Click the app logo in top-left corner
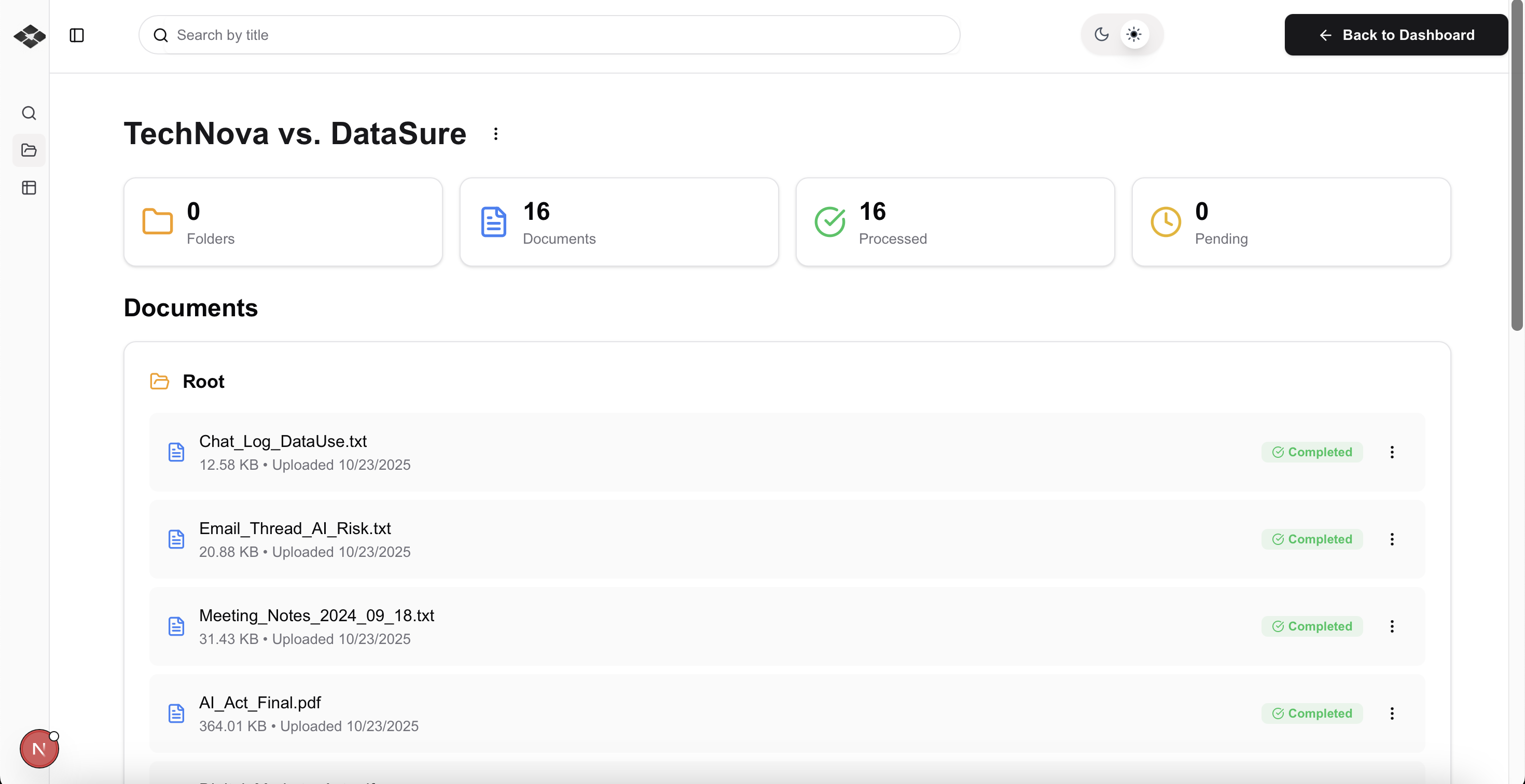The image size is (1525, 784). [x=29, y=35]
